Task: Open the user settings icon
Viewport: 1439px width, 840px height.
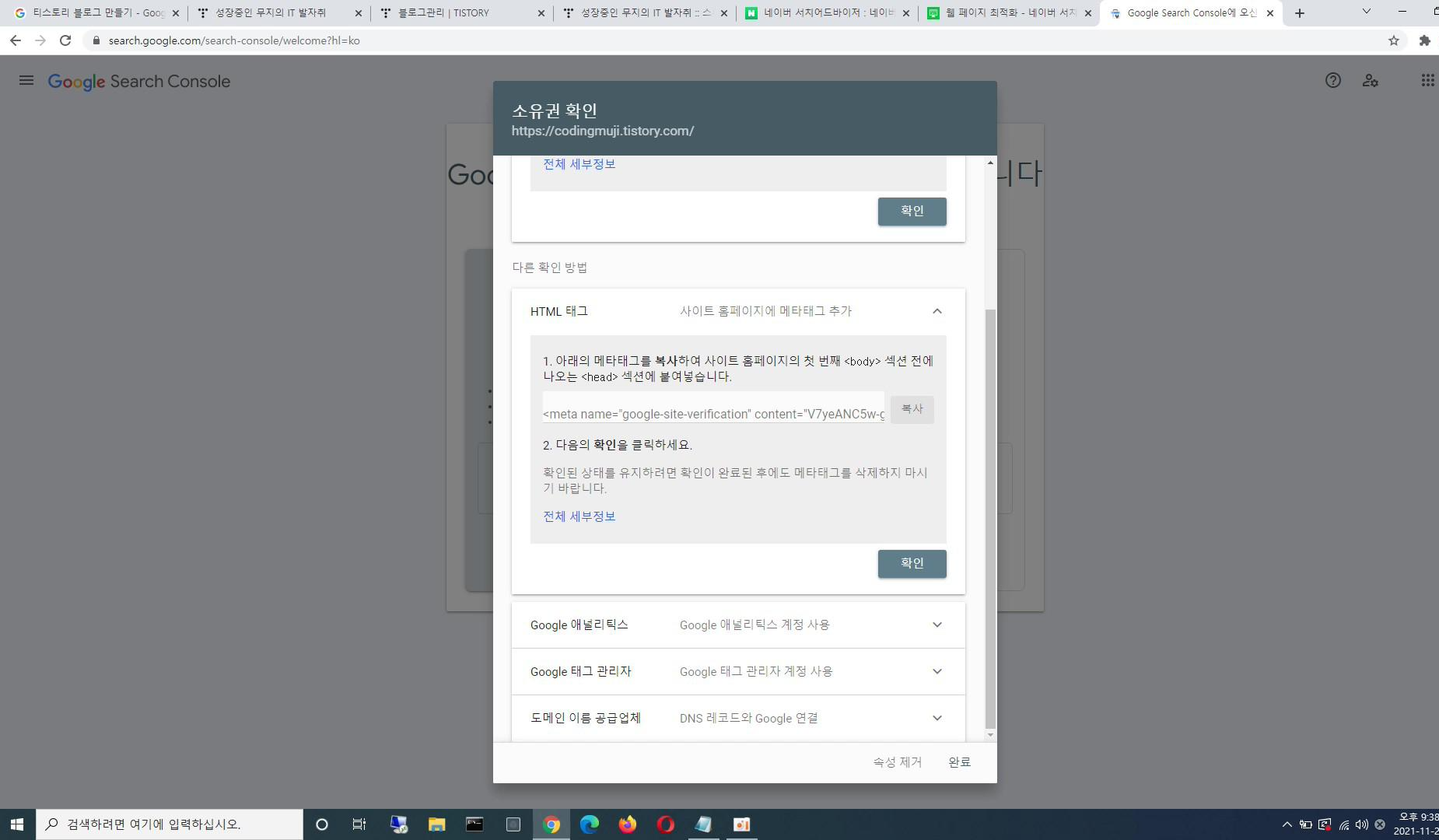Action: 1371,80
